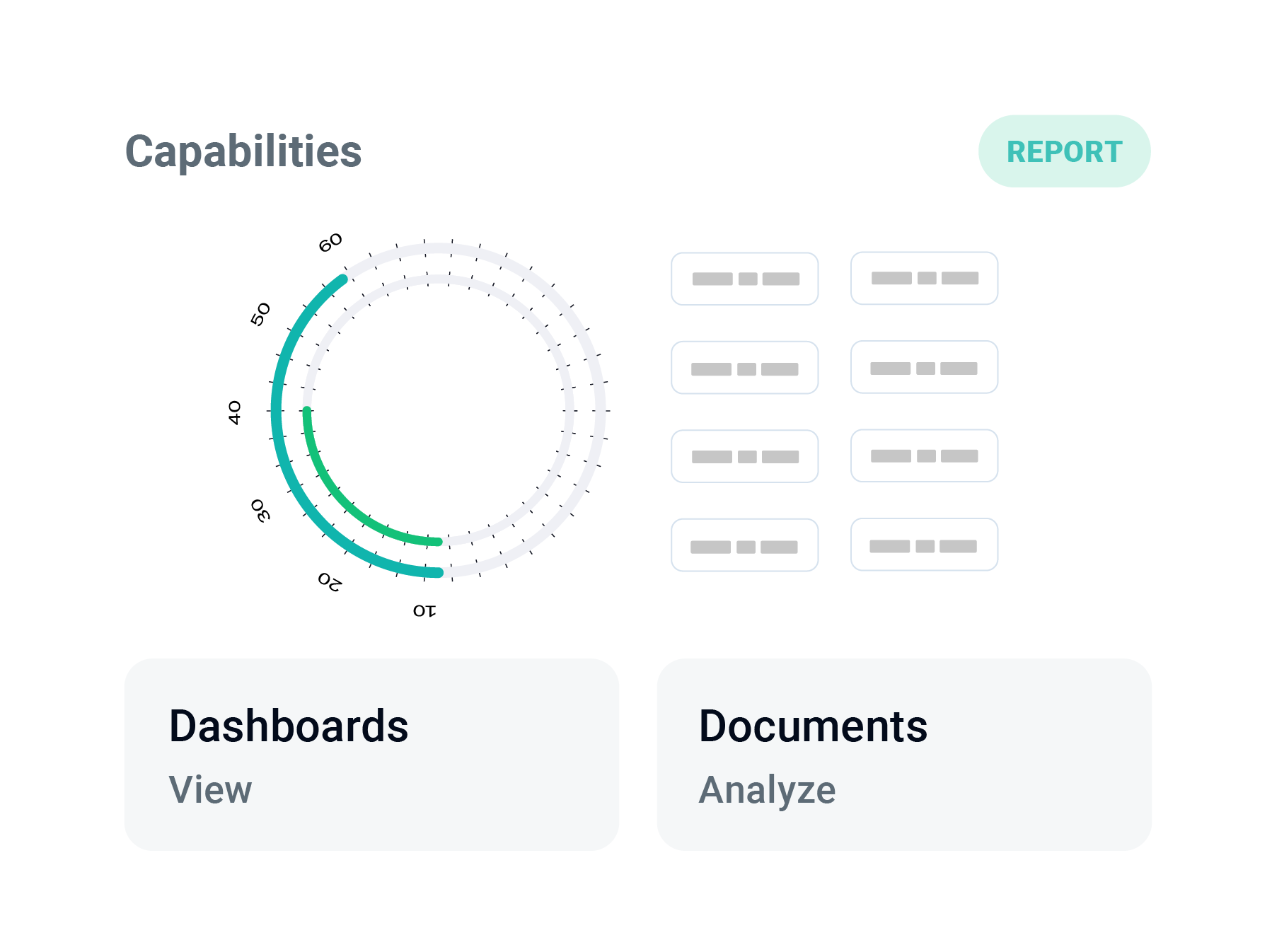
Task: Open the Documents Analyze card
Action: [x=904, y=754]
